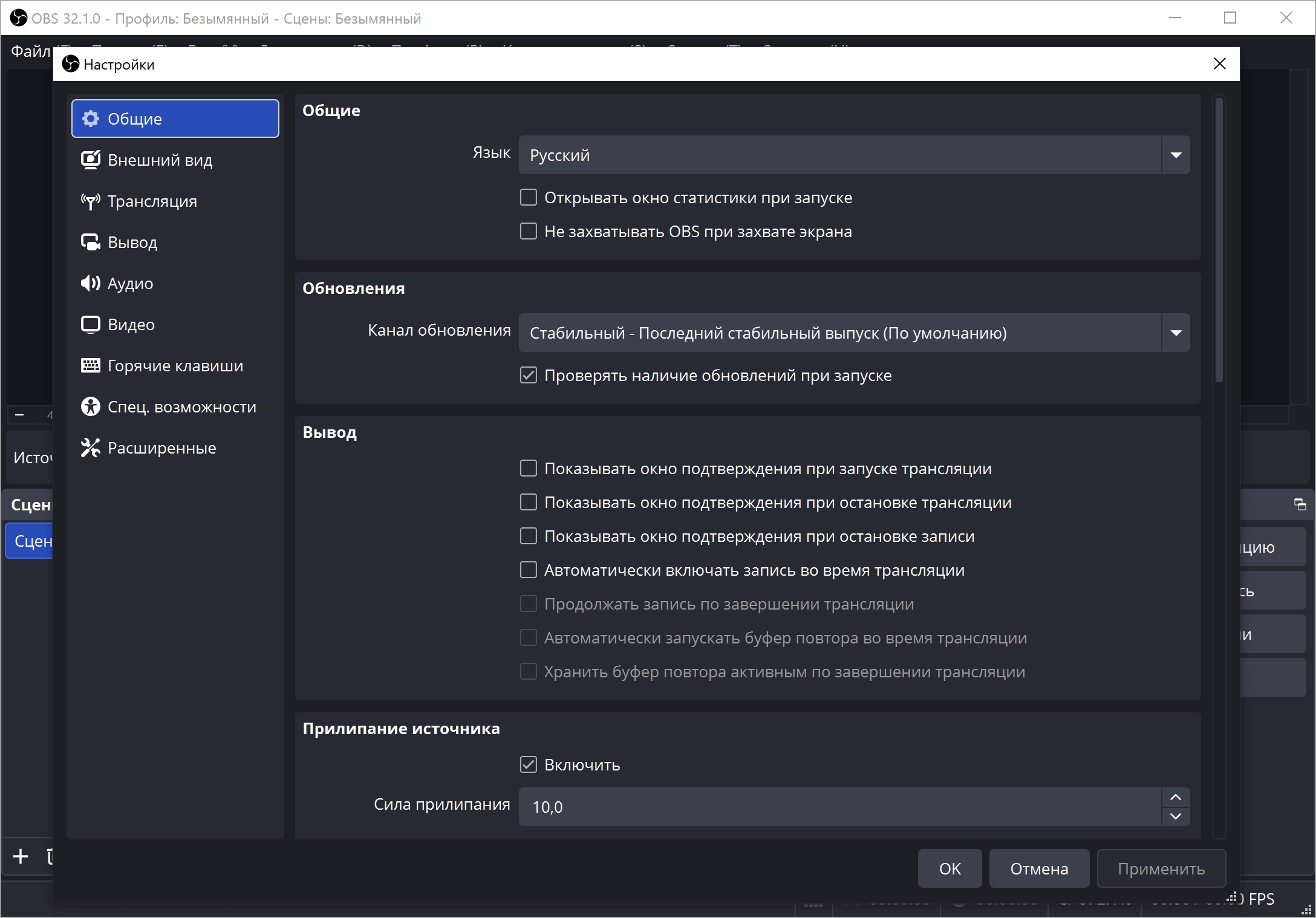Click the Аудио speaker icon
The image size is (1316, 918).
click(91, 283)
